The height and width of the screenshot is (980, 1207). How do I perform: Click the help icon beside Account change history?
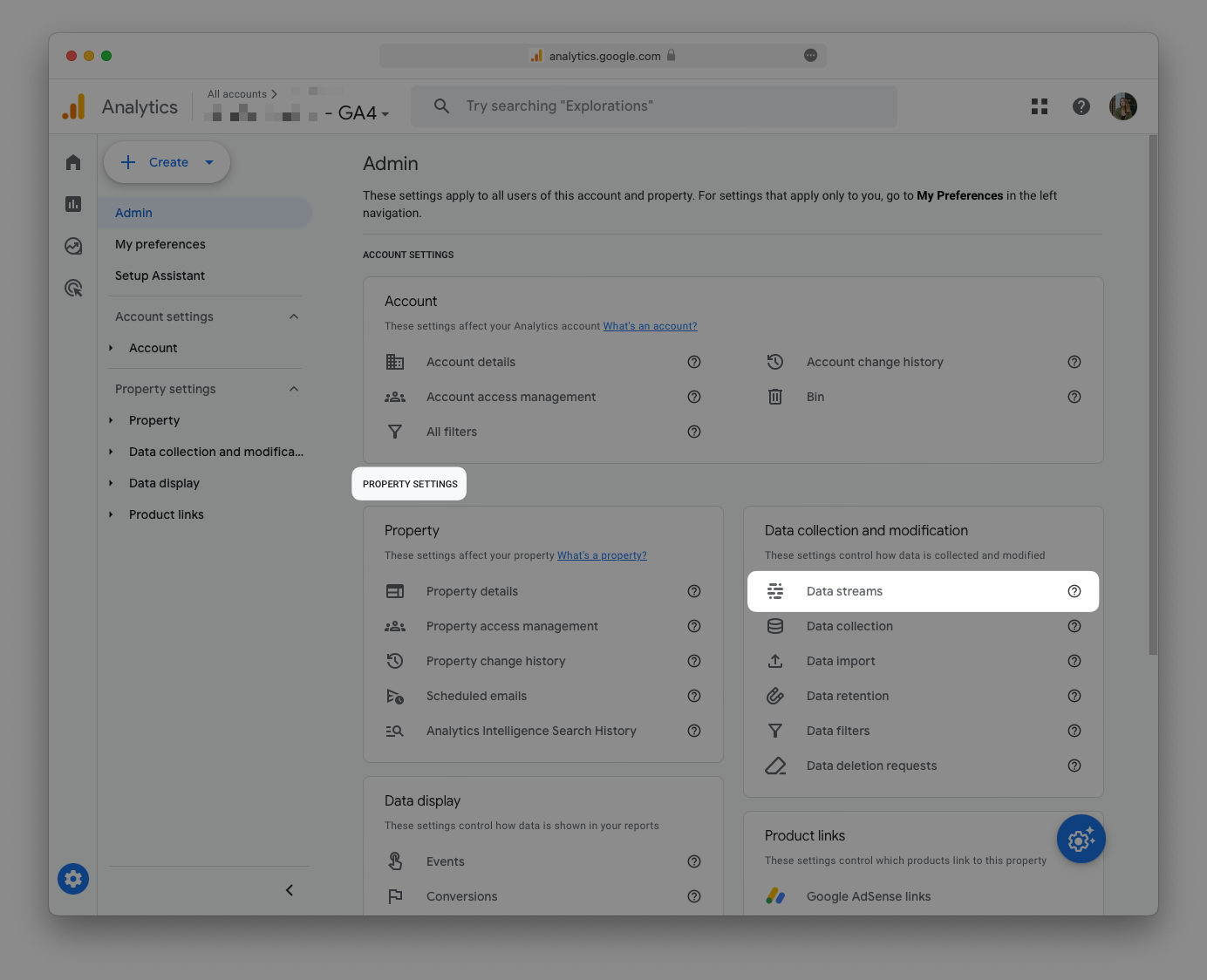(1074, 362)
